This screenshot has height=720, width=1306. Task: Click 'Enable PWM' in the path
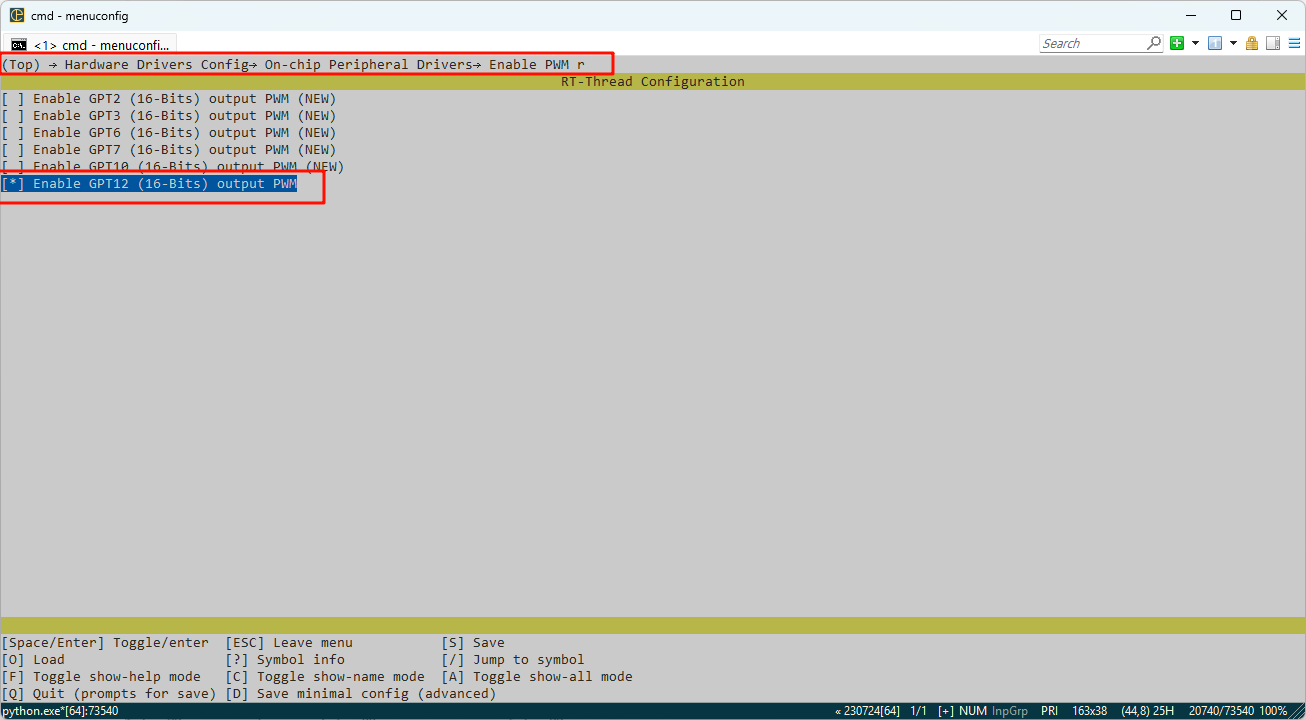[528, 65]
